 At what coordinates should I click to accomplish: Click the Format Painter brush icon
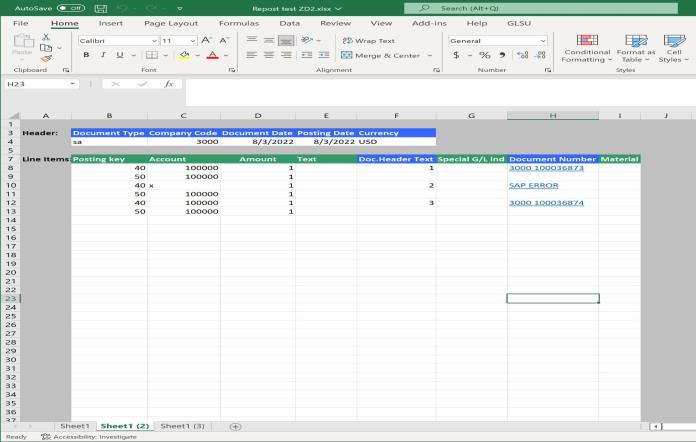coord(46,59)
